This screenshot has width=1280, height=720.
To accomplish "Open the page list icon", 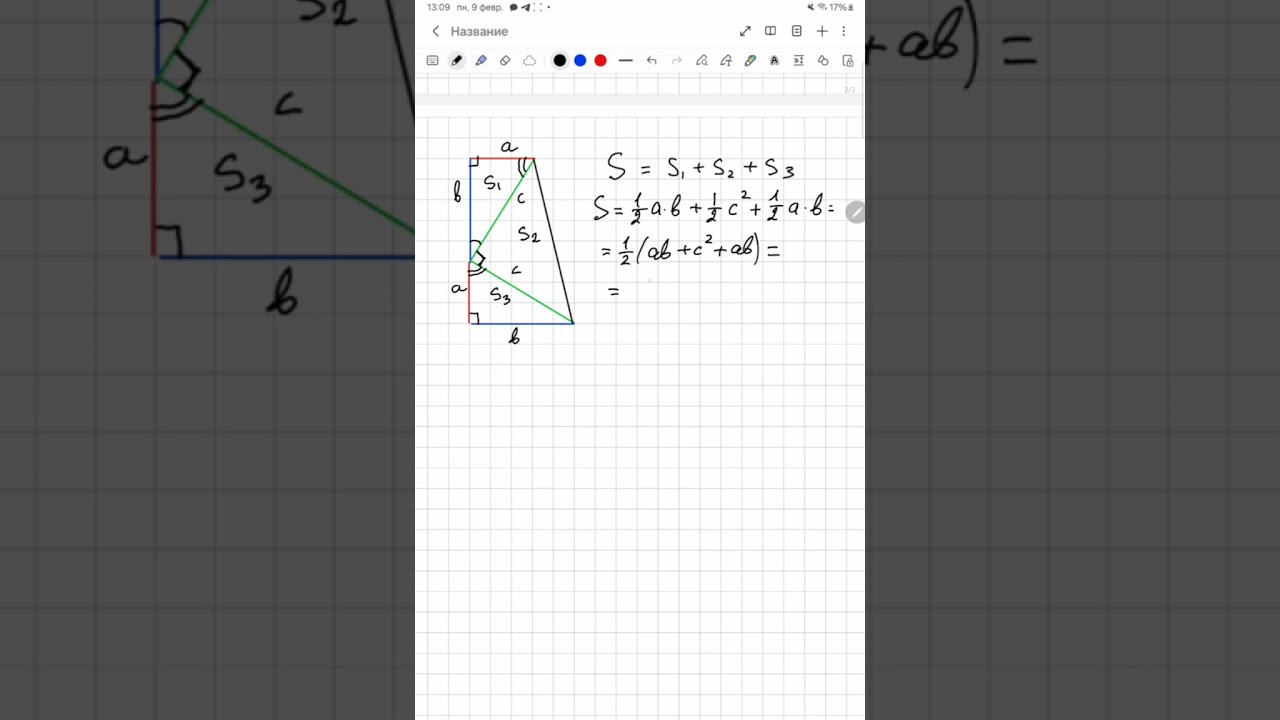I will pos(797,32).
